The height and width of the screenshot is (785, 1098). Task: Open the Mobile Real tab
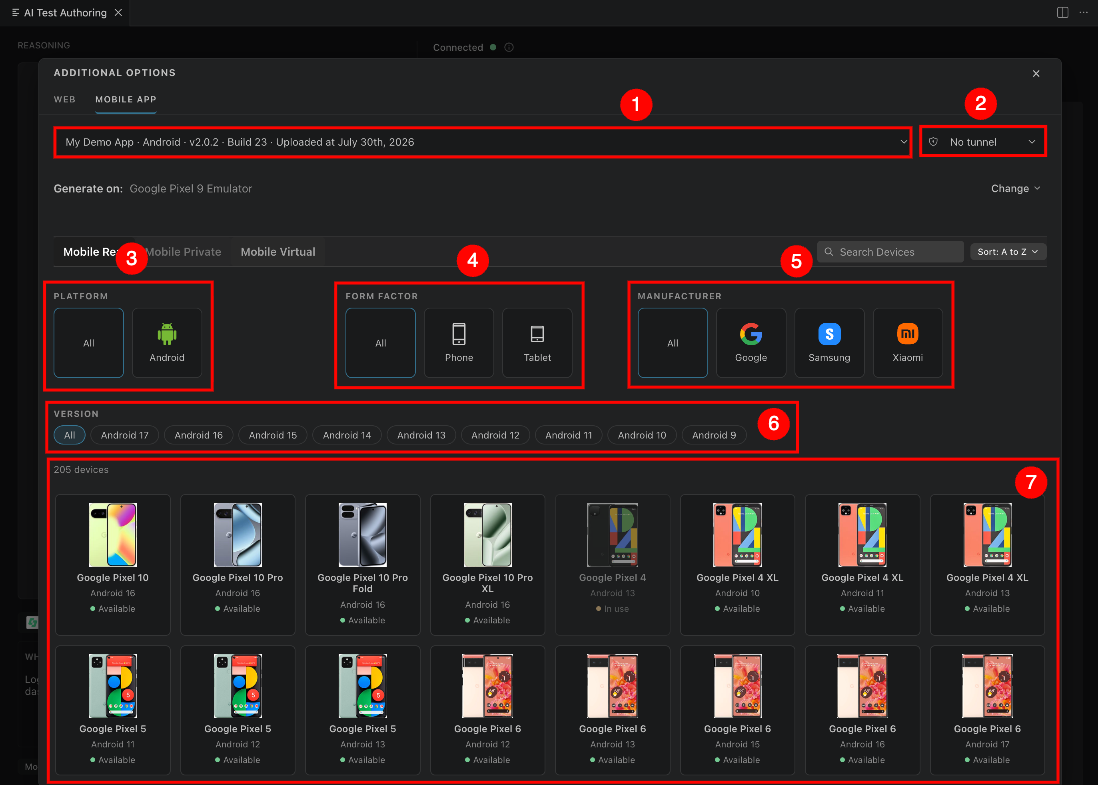(x=92, y=252)
